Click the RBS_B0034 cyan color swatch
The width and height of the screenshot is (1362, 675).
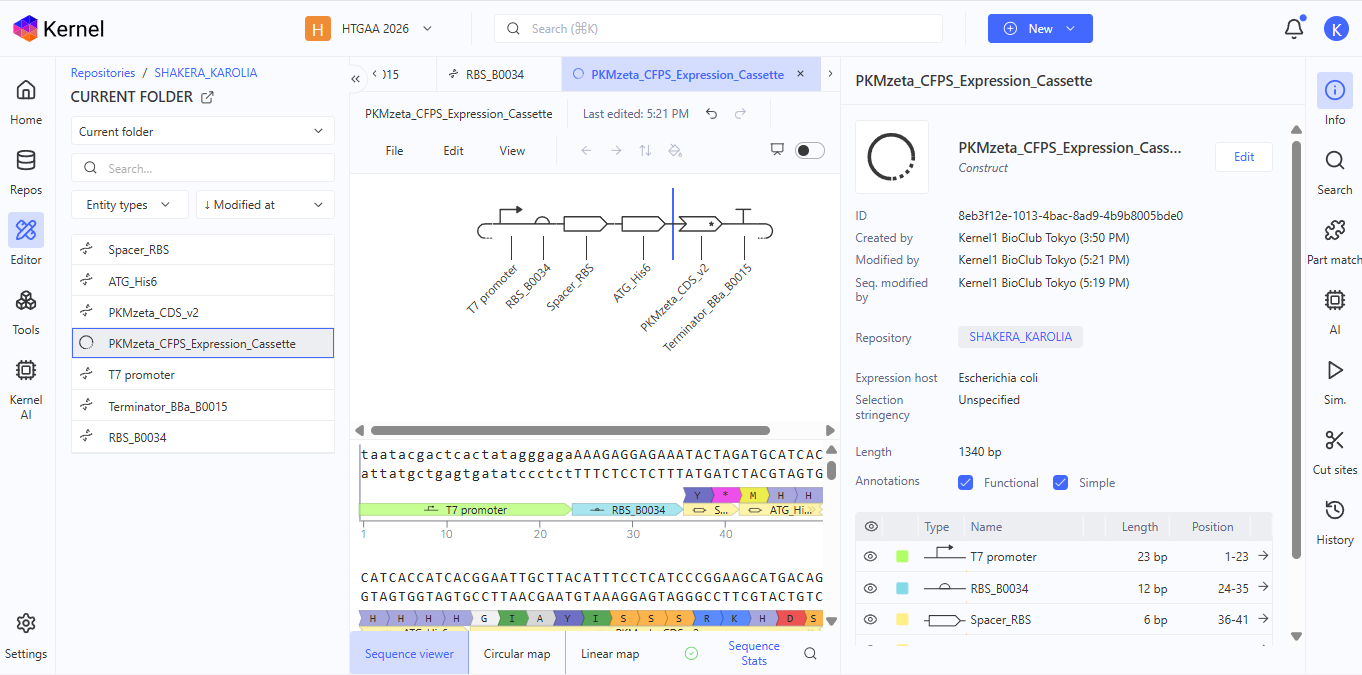coord(903,588)
